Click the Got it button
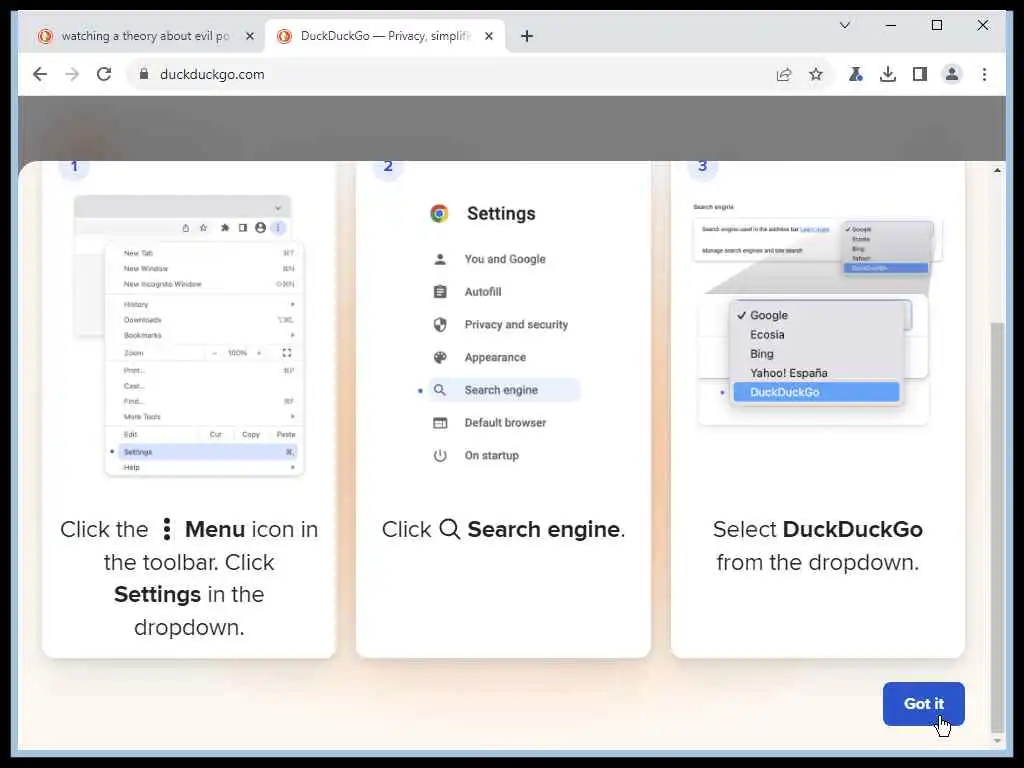 (923, 703)
